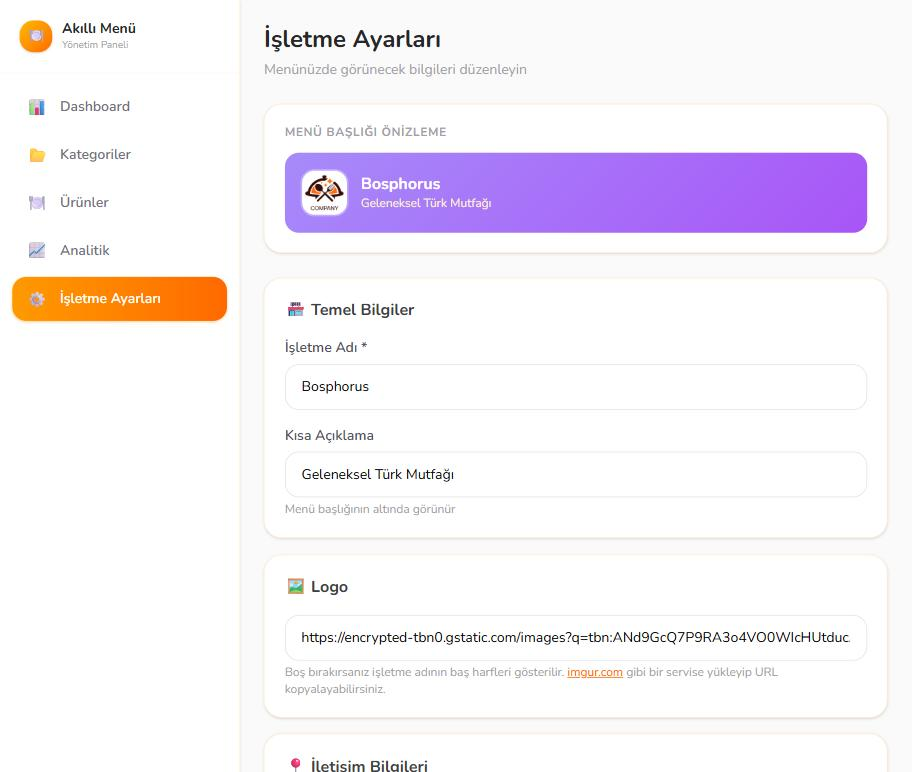Screen dimensions: 912x772
Task: Click the Ürünler plate icon
Action: pos(37,202)
